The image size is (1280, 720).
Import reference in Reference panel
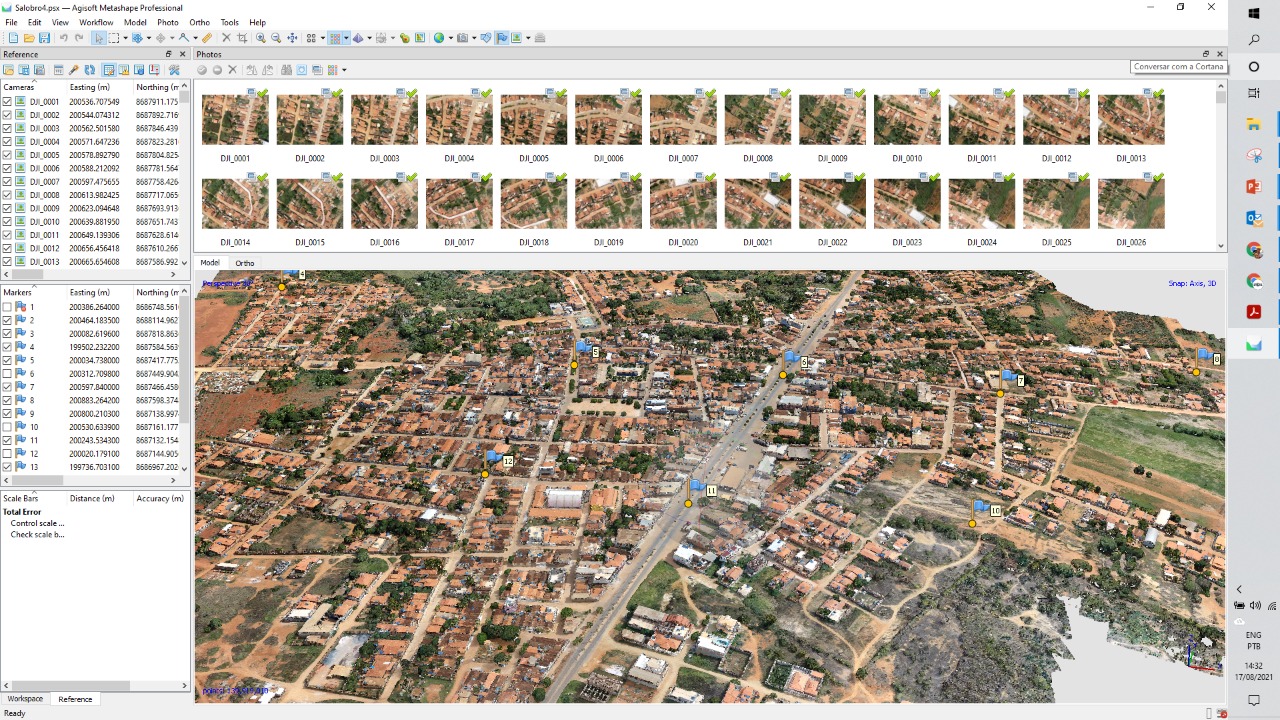(x=9, y=70)
